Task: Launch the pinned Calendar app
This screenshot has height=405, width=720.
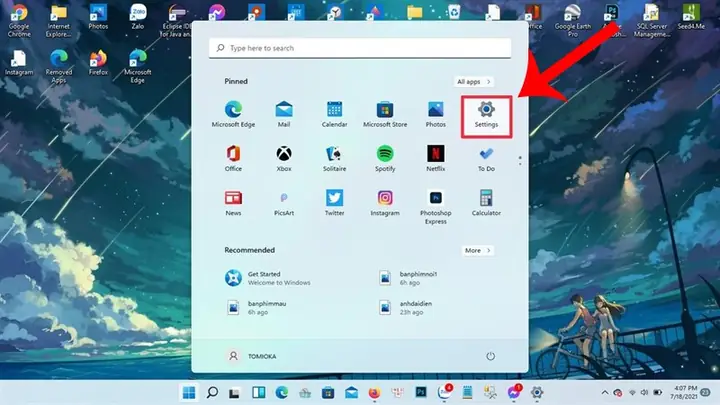Action: click(334, 114)
